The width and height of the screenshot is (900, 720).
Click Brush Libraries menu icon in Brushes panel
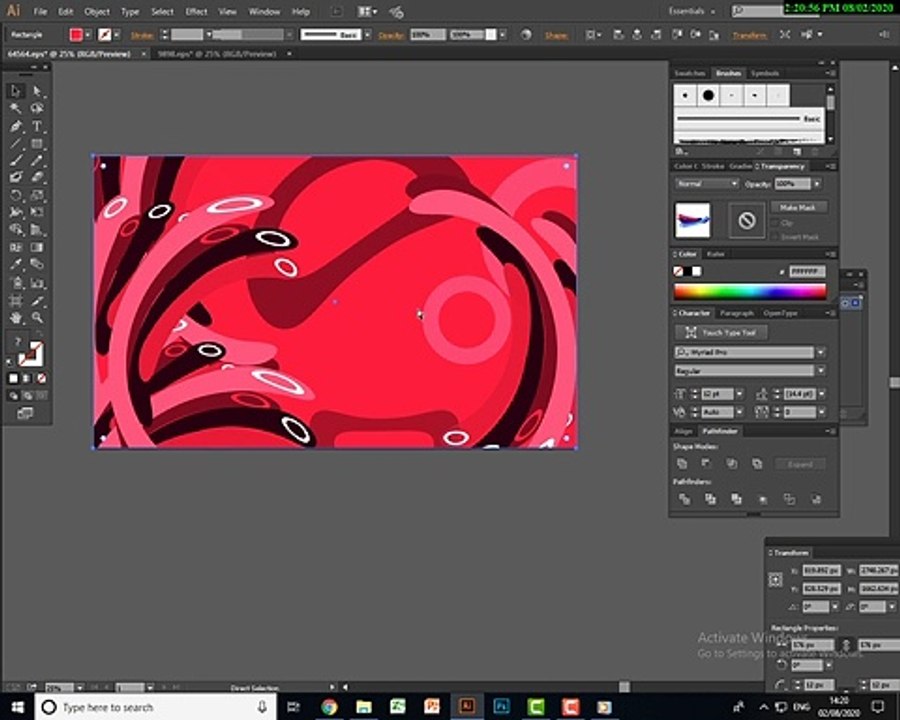point(681,152)
